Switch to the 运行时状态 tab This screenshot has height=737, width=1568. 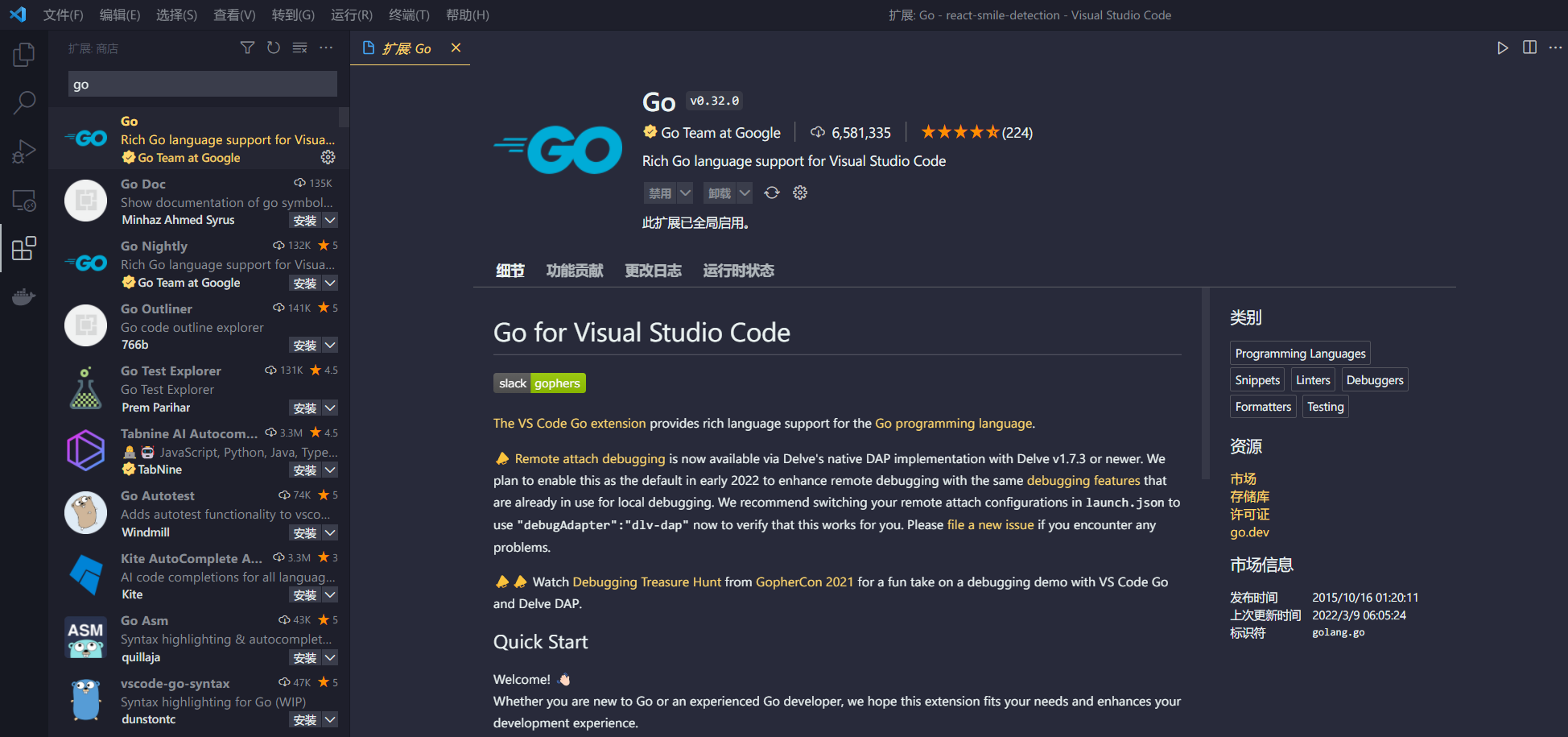(x=739, y=271)
